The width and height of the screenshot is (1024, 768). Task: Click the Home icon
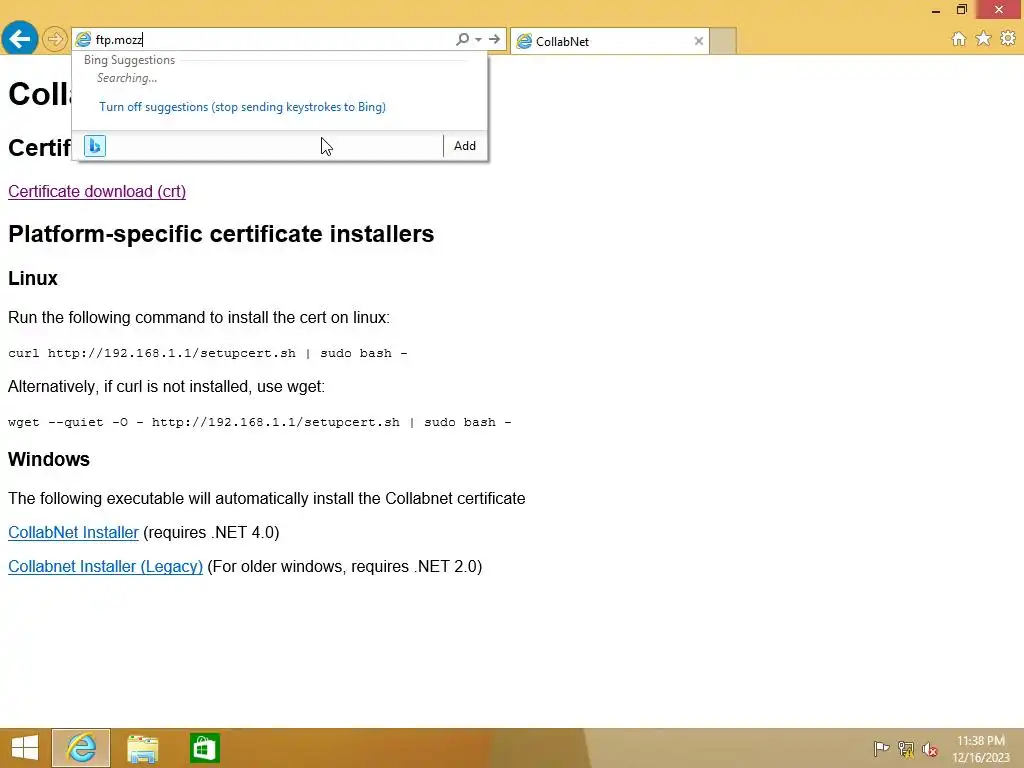[959, 39]
